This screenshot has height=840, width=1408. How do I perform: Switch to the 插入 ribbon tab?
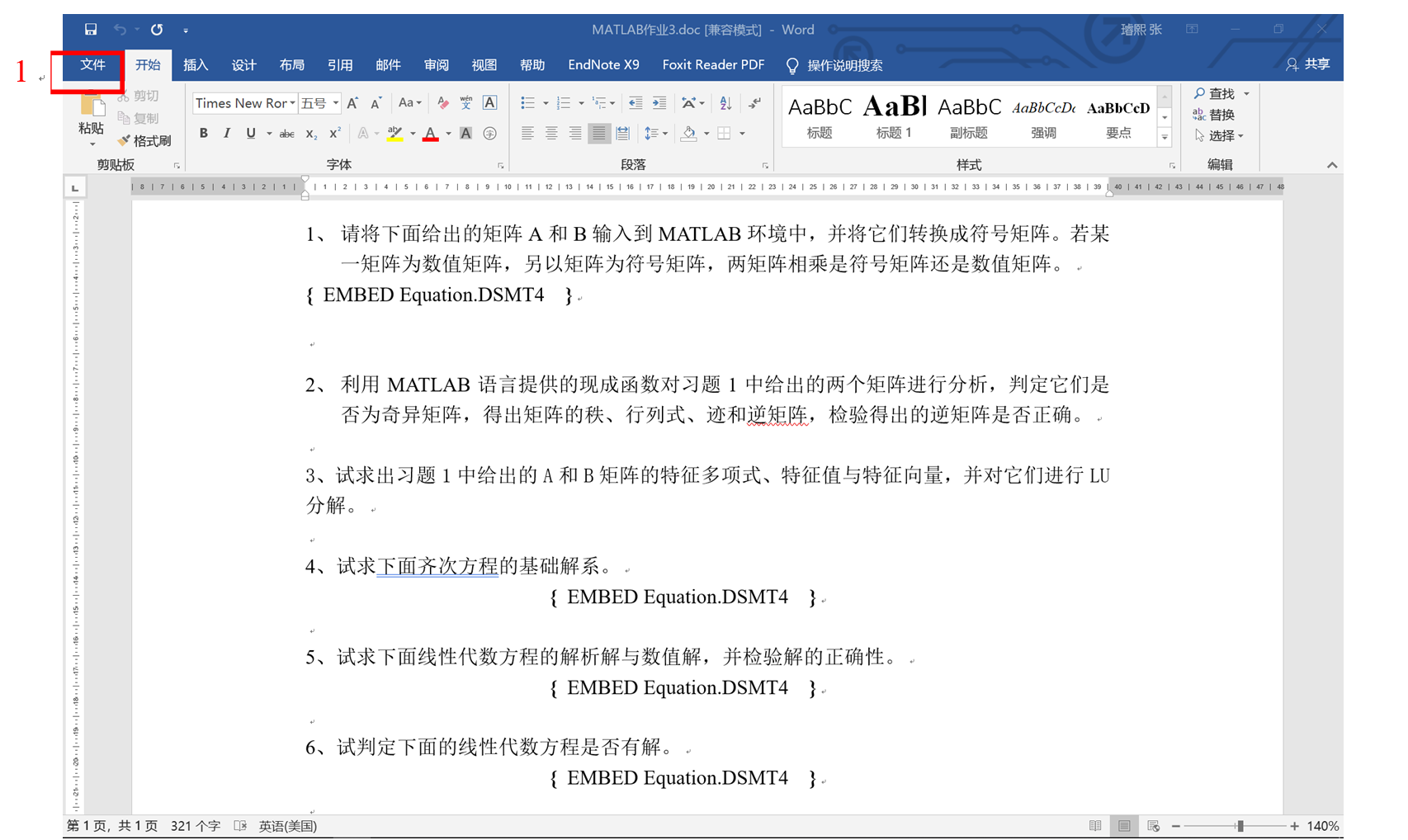tap(195, 64)
